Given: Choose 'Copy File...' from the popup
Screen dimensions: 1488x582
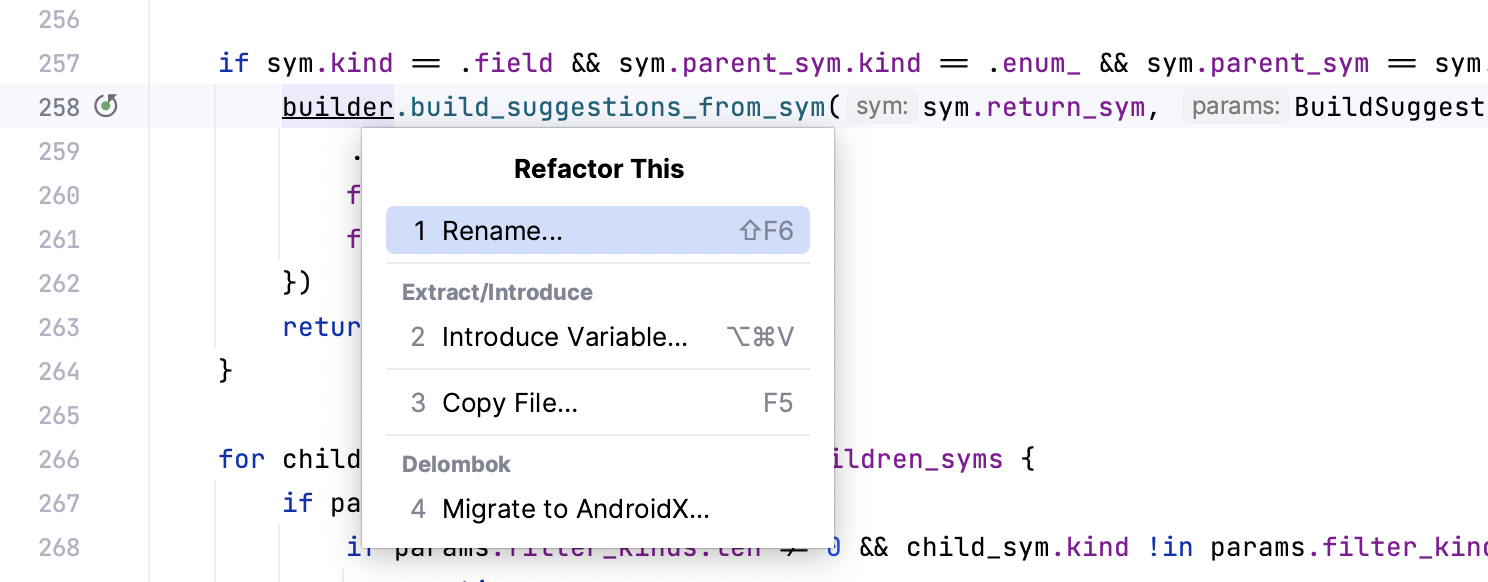Looking at the screenshot, I should click(x=508, y=402).
